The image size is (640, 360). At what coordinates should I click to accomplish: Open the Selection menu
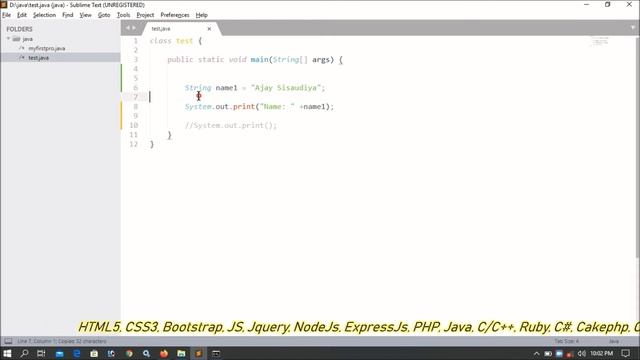click(x=44, y=15)
